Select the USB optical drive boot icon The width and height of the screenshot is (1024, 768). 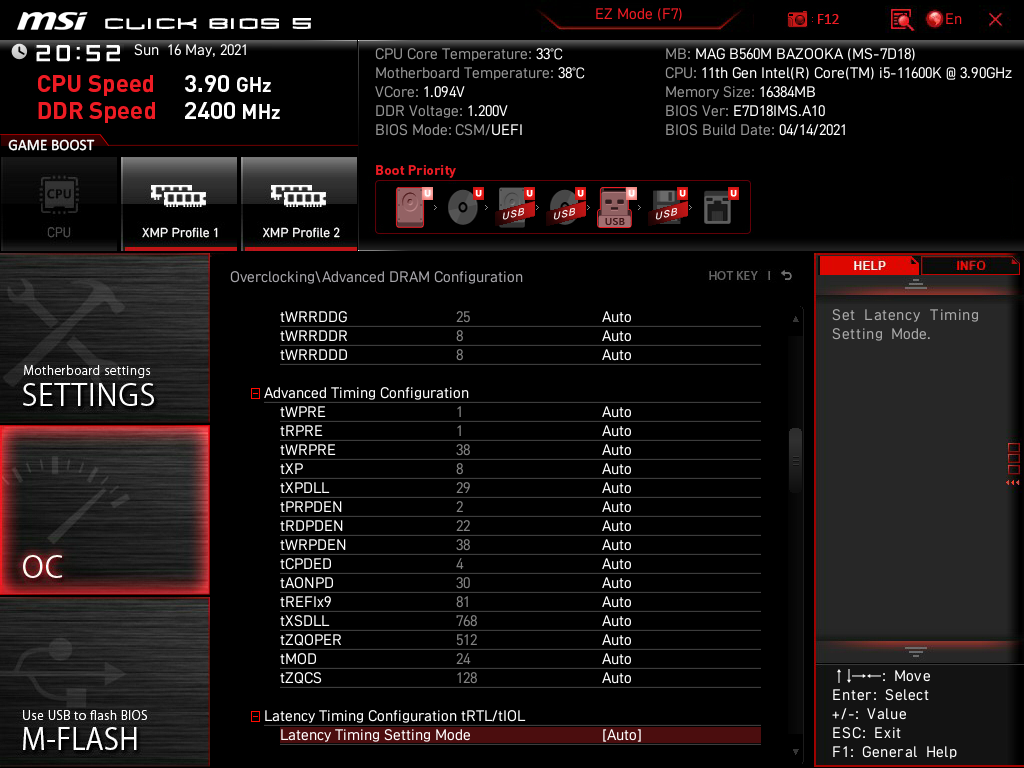[566, 207]
